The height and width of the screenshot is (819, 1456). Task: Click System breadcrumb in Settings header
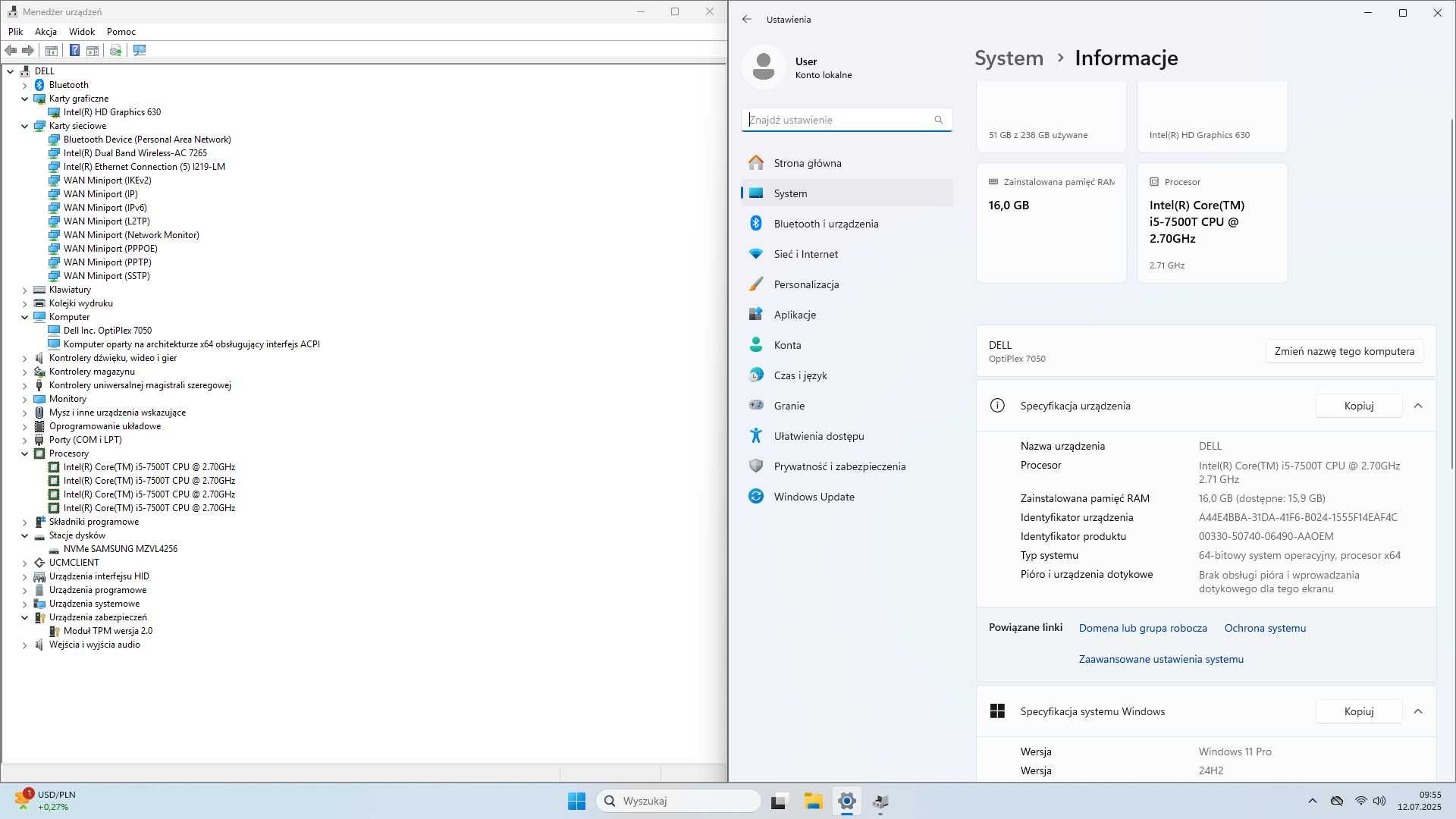tap(1009, 58)
